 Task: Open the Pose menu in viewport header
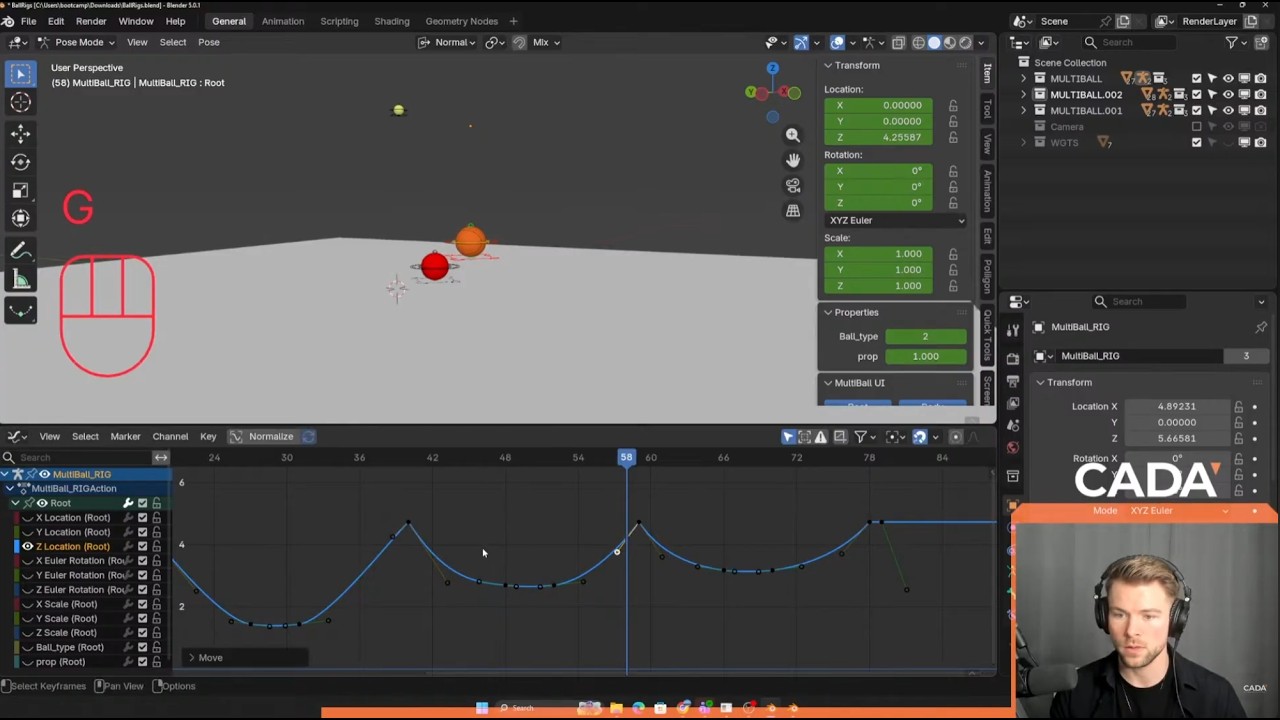[x=209, y=42]
